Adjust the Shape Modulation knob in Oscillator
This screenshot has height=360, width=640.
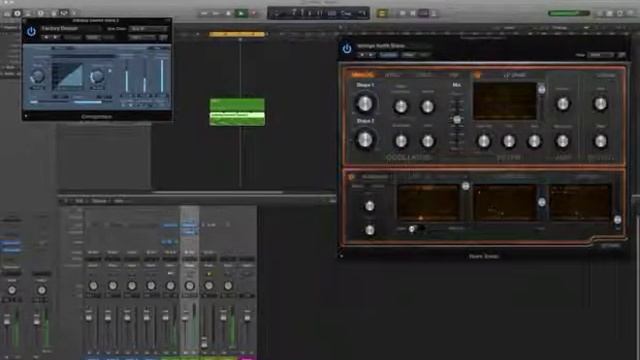pyautogui.click(x=400, y=106)
